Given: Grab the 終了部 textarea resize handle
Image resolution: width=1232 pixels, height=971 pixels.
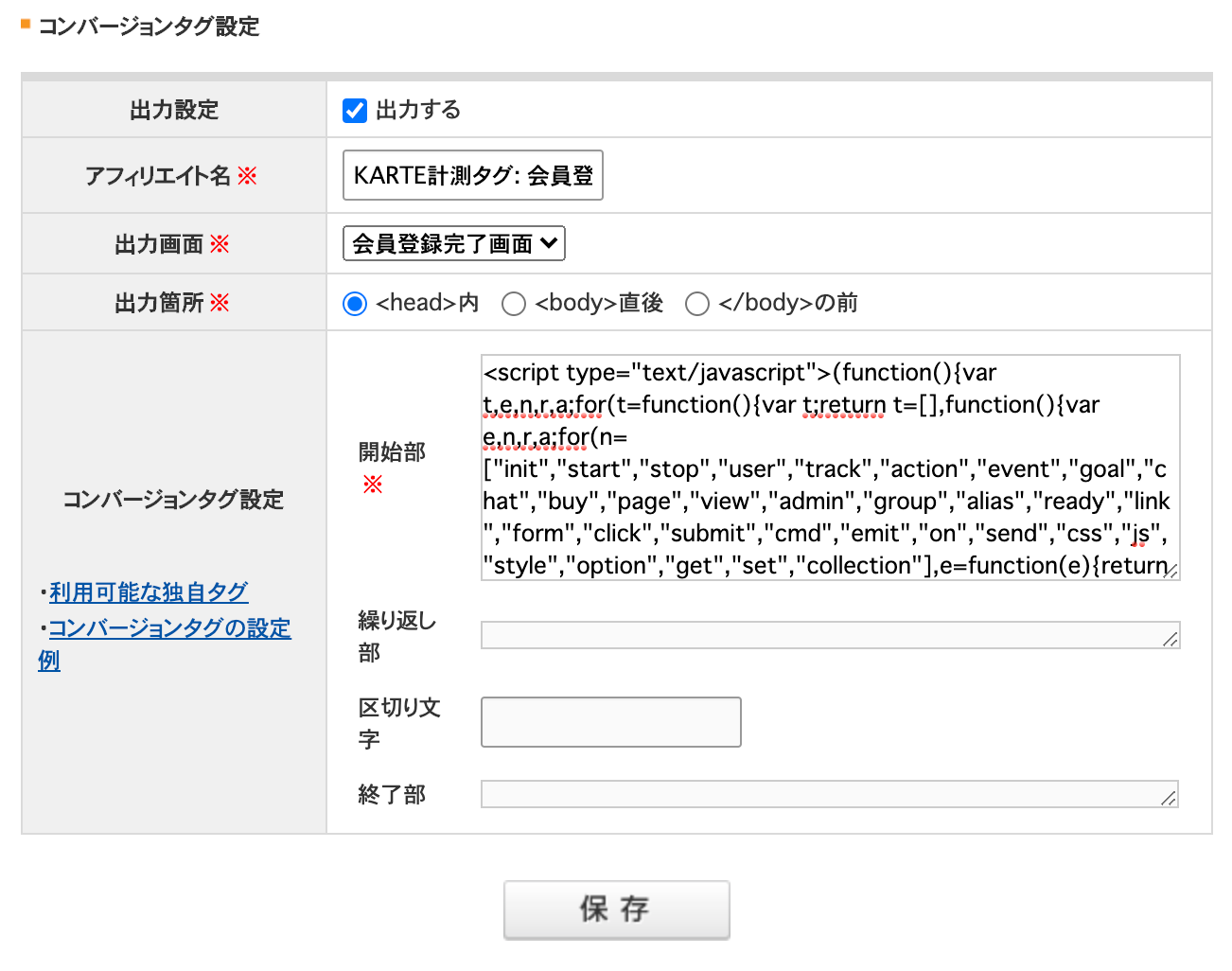Looking at the screenshot, I should point(1169,799).
